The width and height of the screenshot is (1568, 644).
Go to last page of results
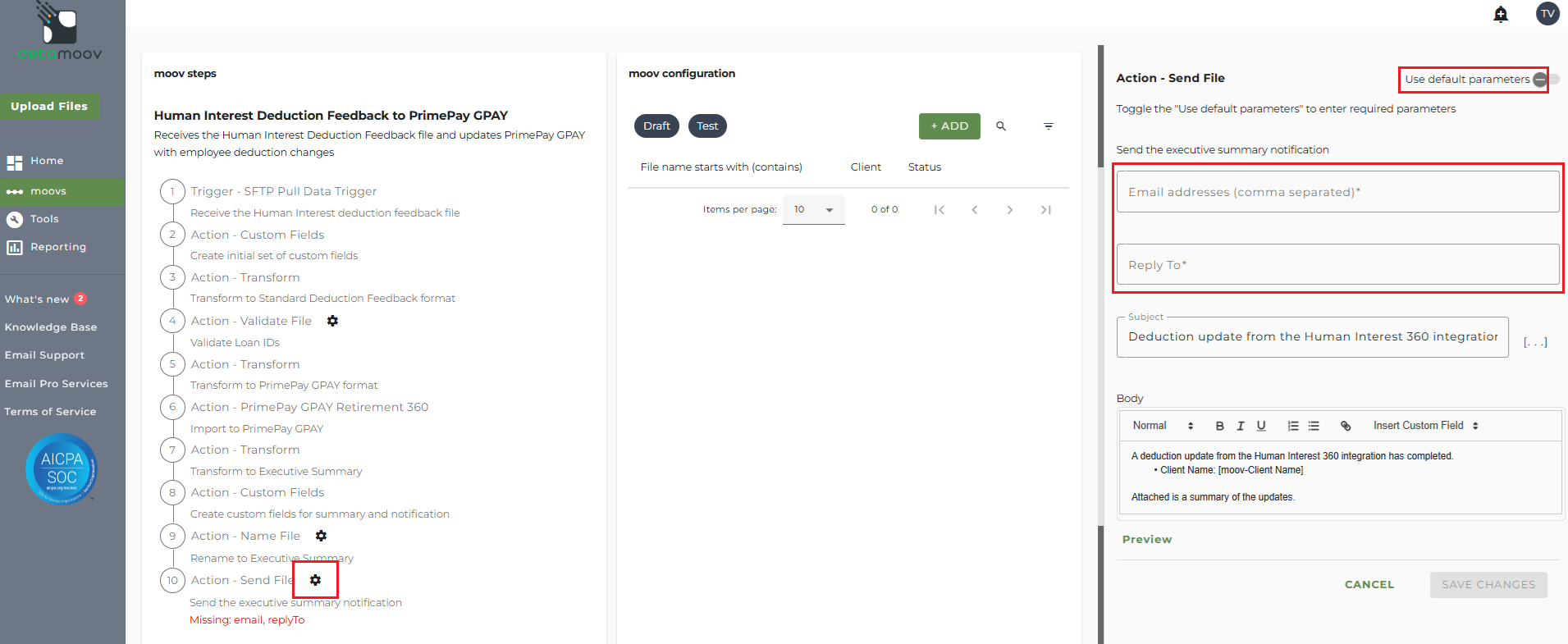pos(1045,210)
